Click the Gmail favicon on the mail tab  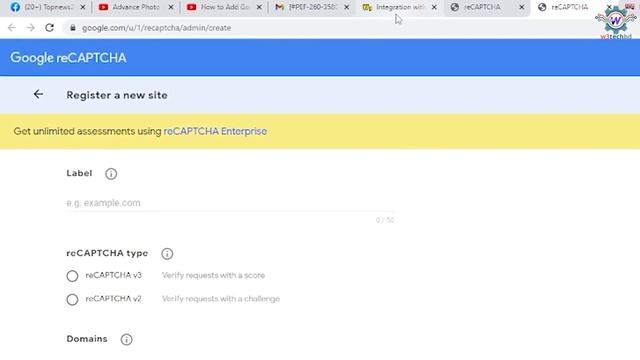(x=279, y=7)
